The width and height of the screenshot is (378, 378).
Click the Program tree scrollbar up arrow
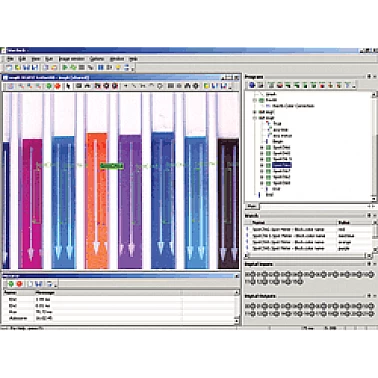pos(374,95)
